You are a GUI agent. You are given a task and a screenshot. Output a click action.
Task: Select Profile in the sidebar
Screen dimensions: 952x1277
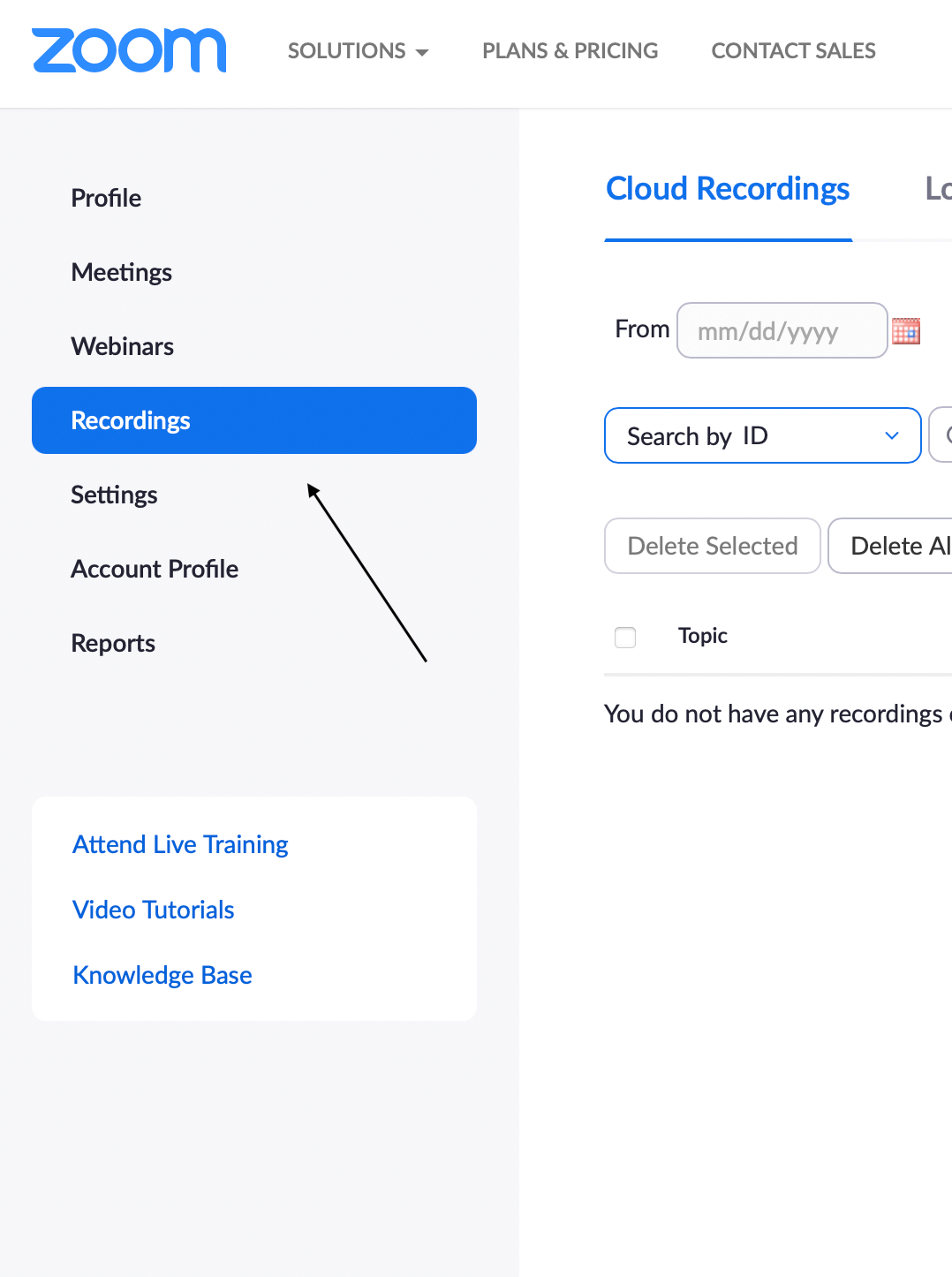click(x=106, y=198)
